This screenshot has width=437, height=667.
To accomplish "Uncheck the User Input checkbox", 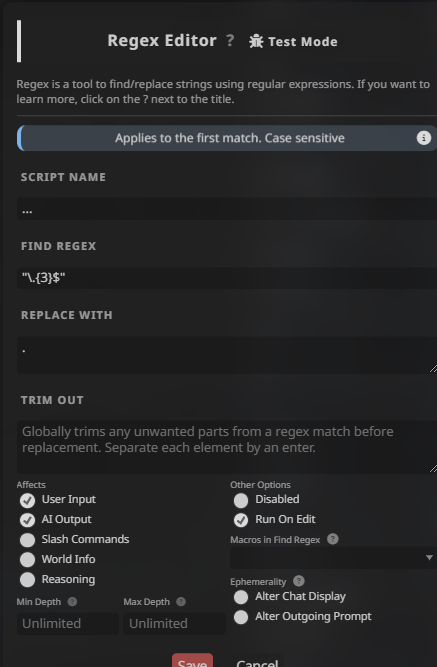I will point(28,500).
